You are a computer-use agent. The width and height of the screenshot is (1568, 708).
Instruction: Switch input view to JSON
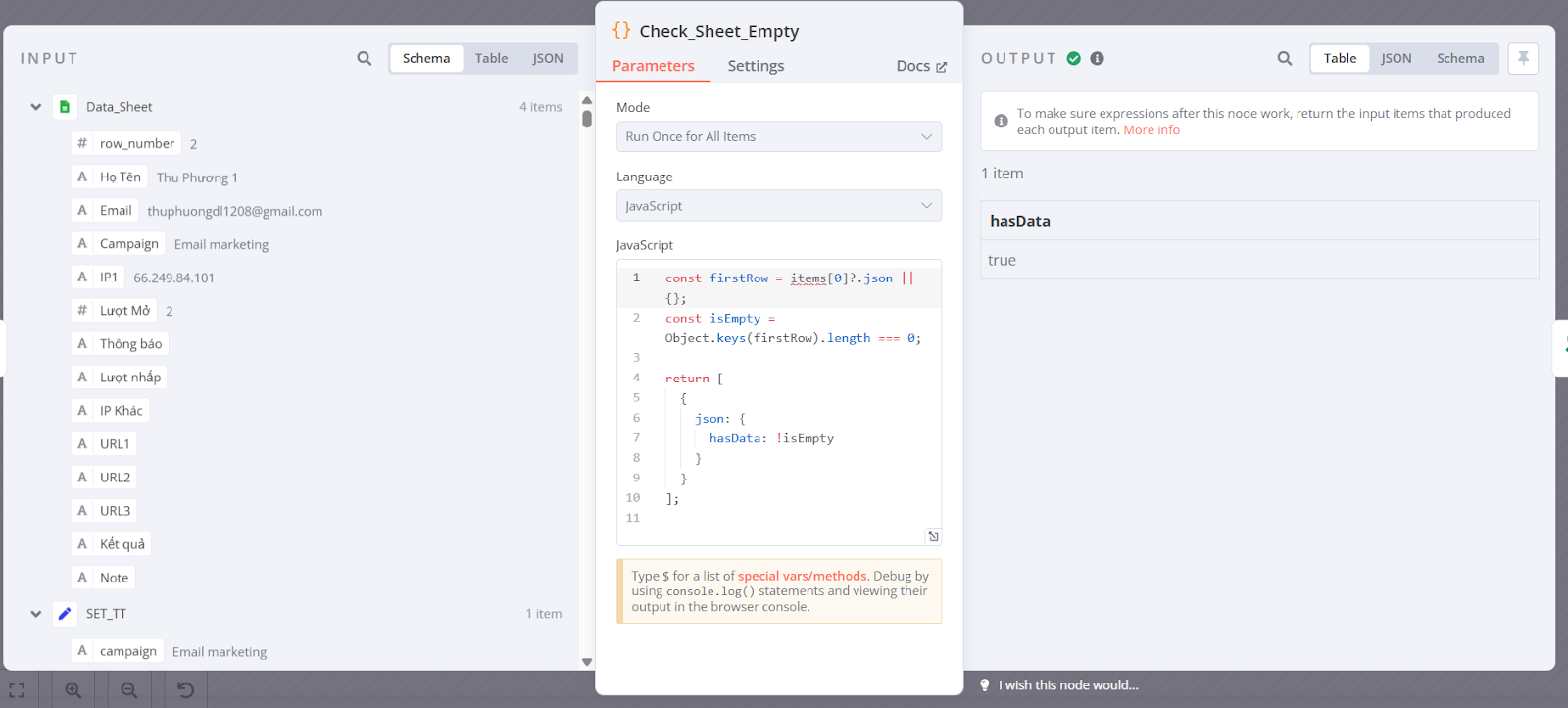pos(548,58)
